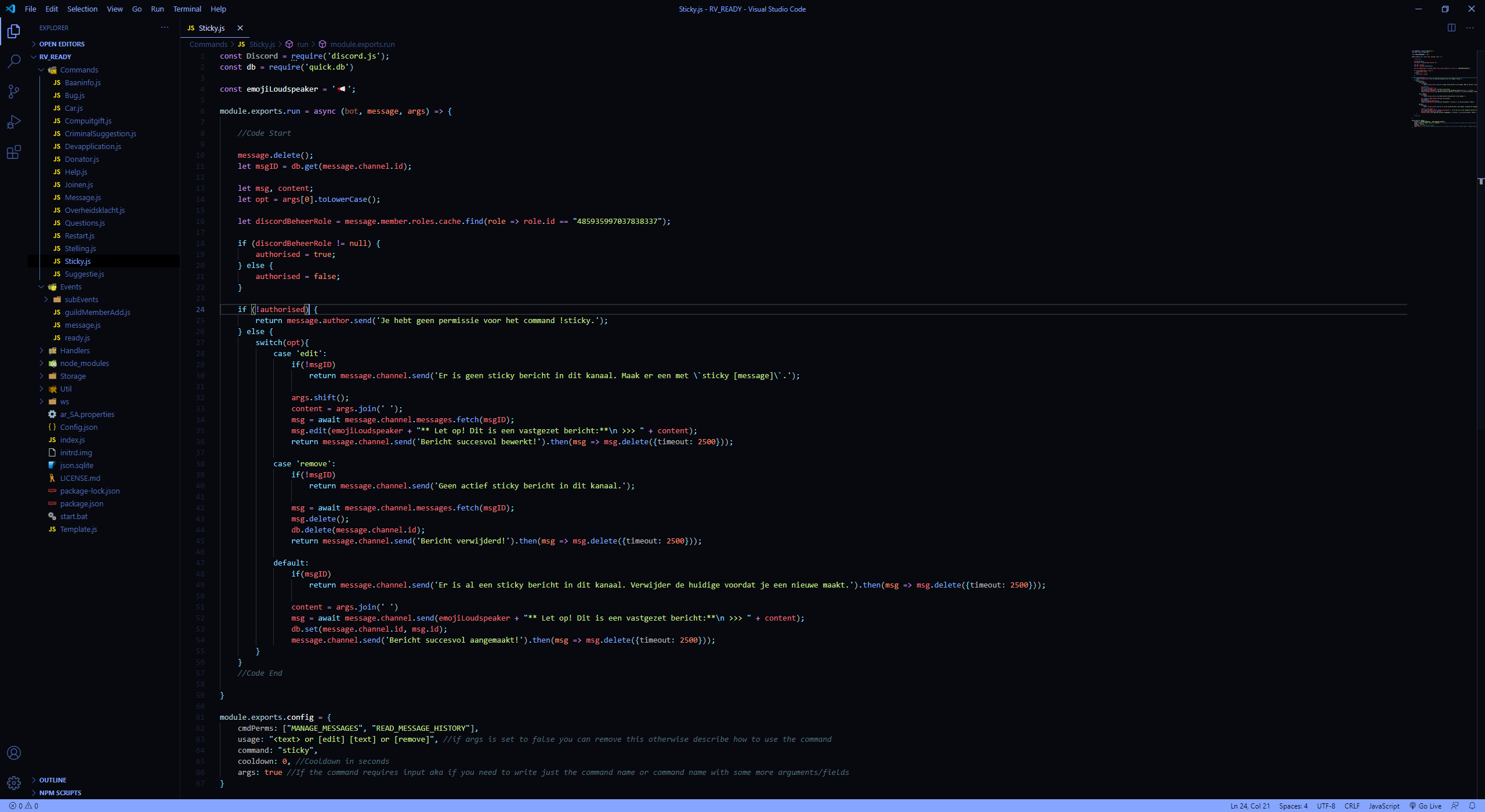
Task: Open the index.js file in the explorer
Action: point(72,440)
